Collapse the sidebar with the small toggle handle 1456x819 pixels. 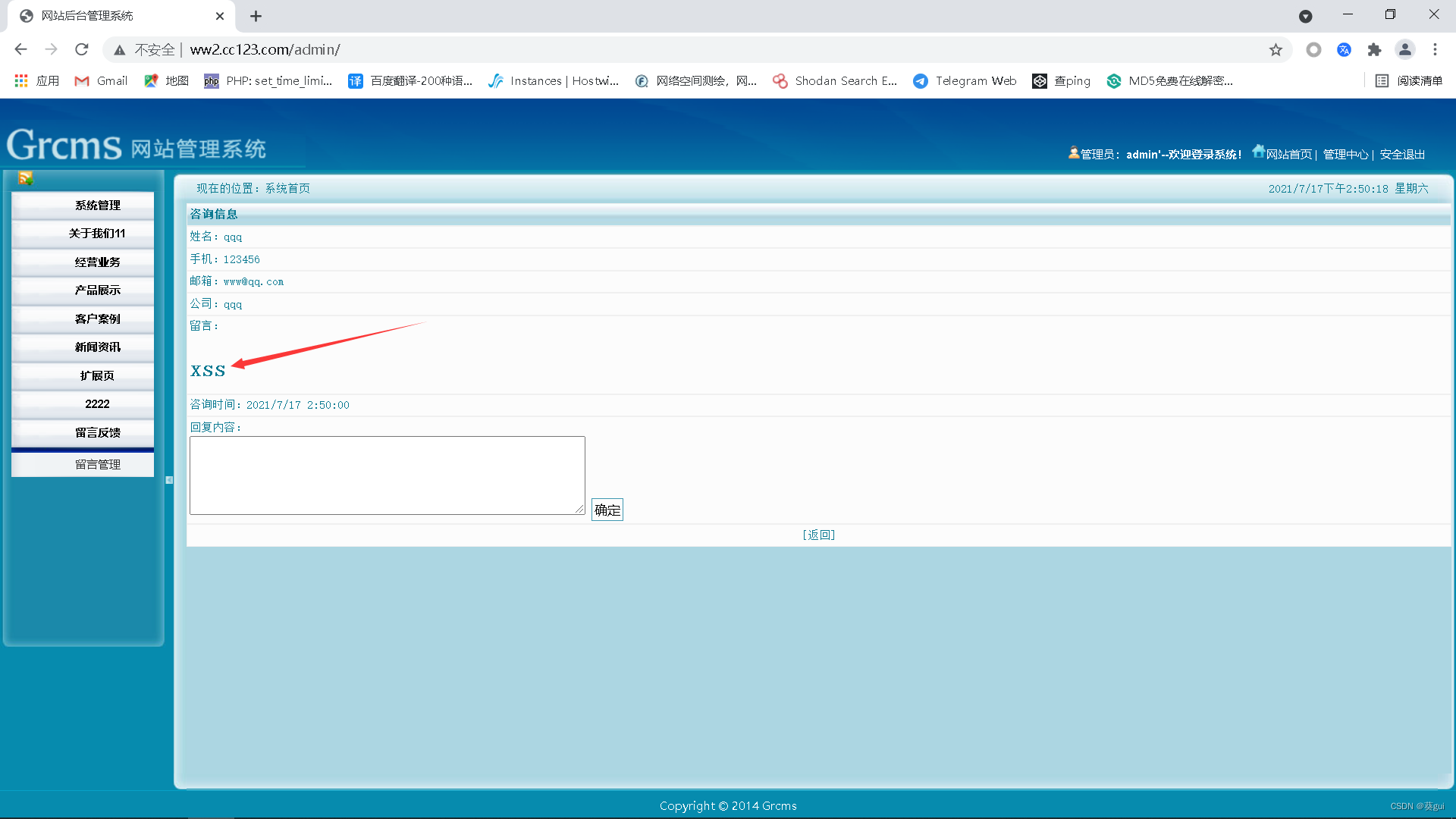click(x=169, y=480)
